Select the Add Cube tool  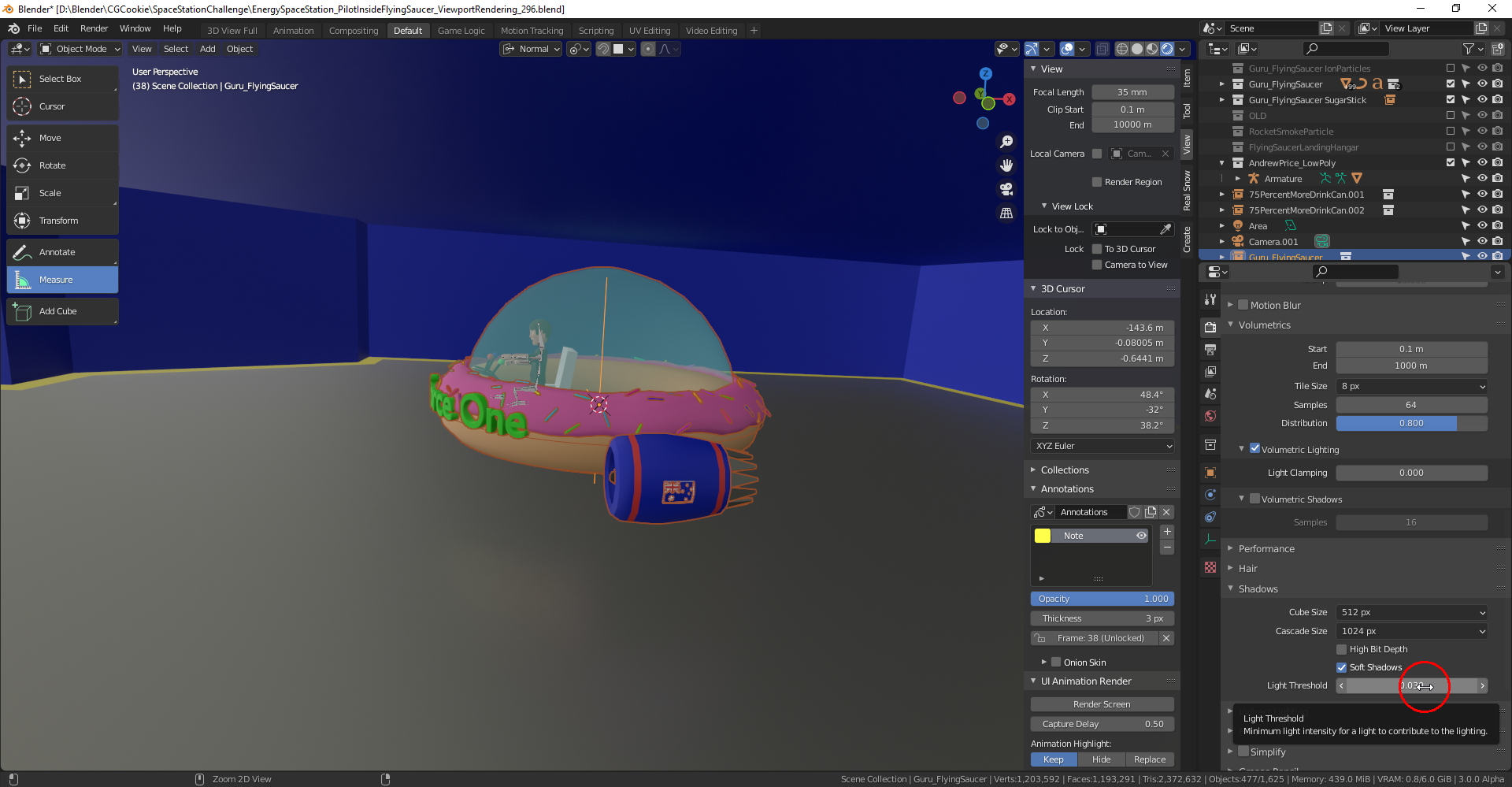click(x=63, y=311)
